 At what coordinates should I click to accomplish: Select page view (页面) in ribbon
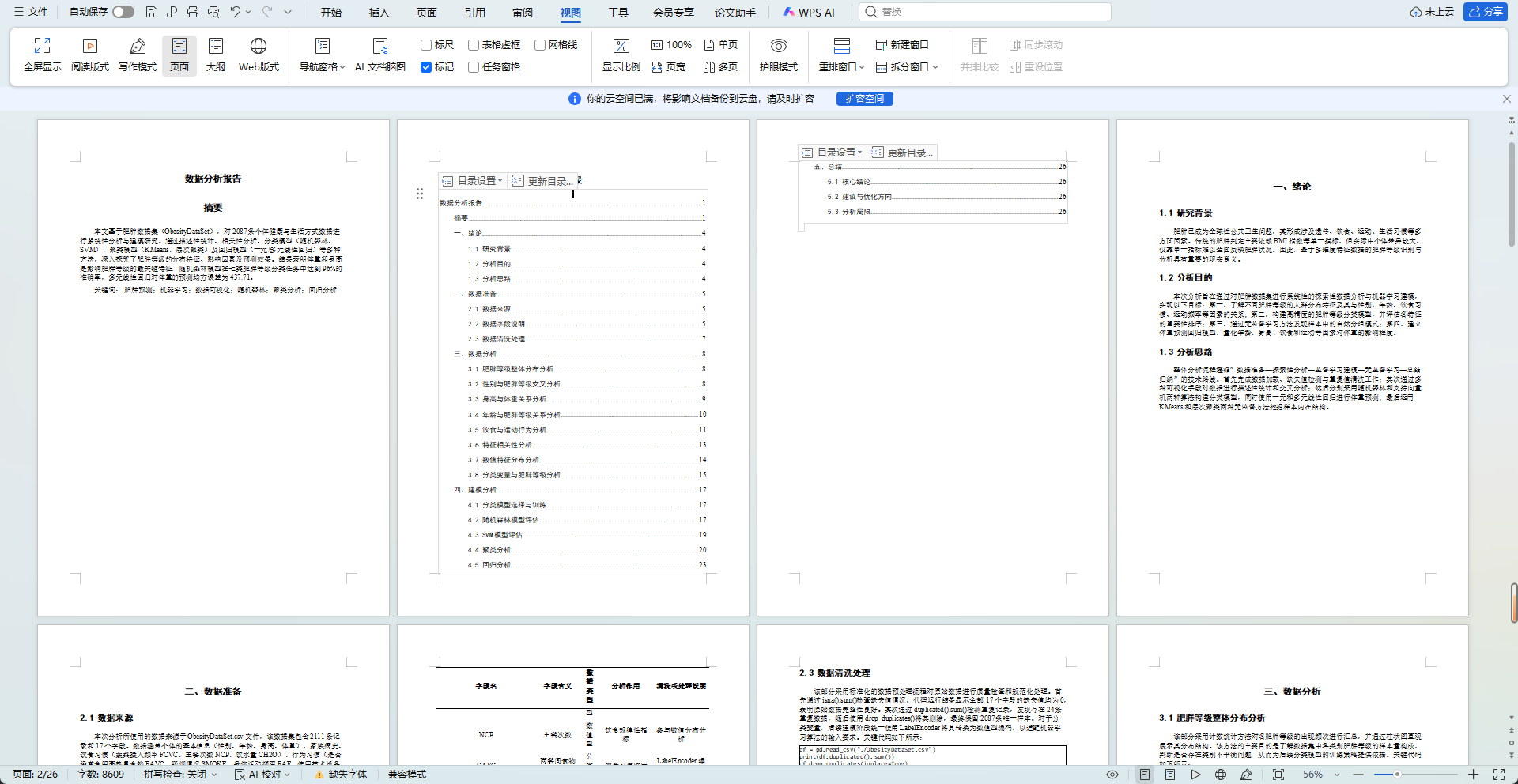[x=179, y=55]
